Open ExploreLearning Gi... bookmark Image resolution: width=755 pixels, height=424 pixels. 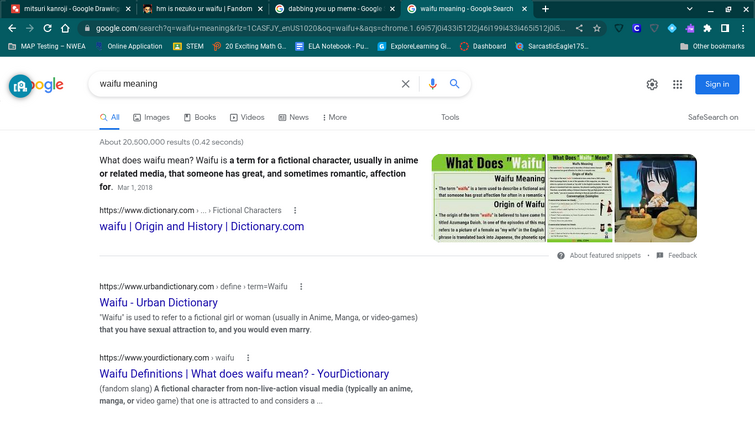coord(414,46)
